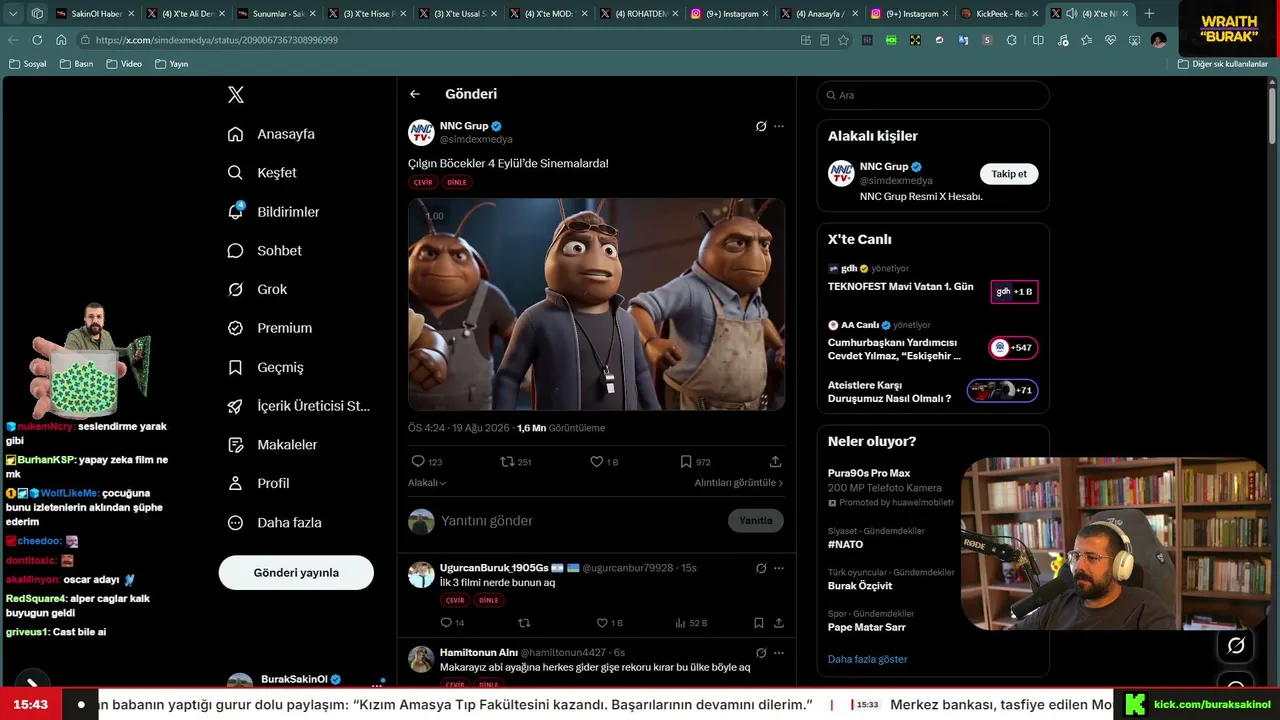Open the Basın bookmarks folder
The image size is (1280, 720).
coord(77,64)
